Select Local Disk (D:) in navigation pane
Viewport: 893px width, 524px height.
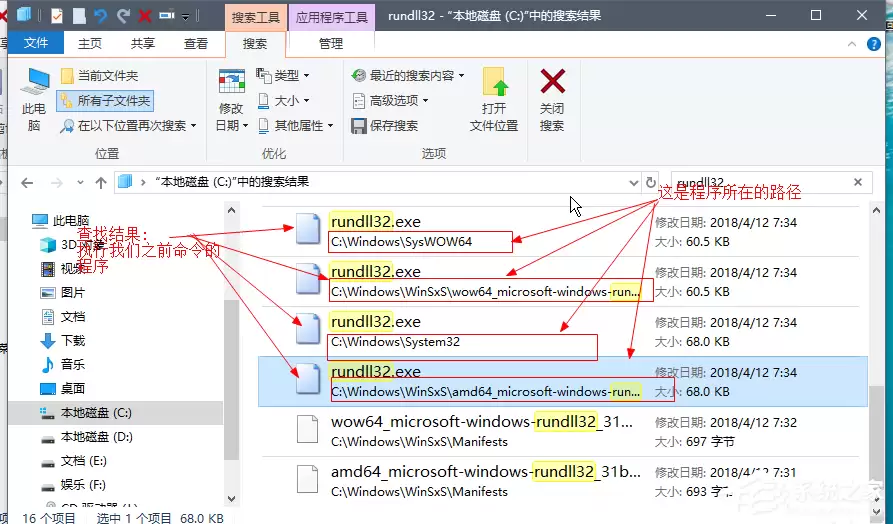87,437
